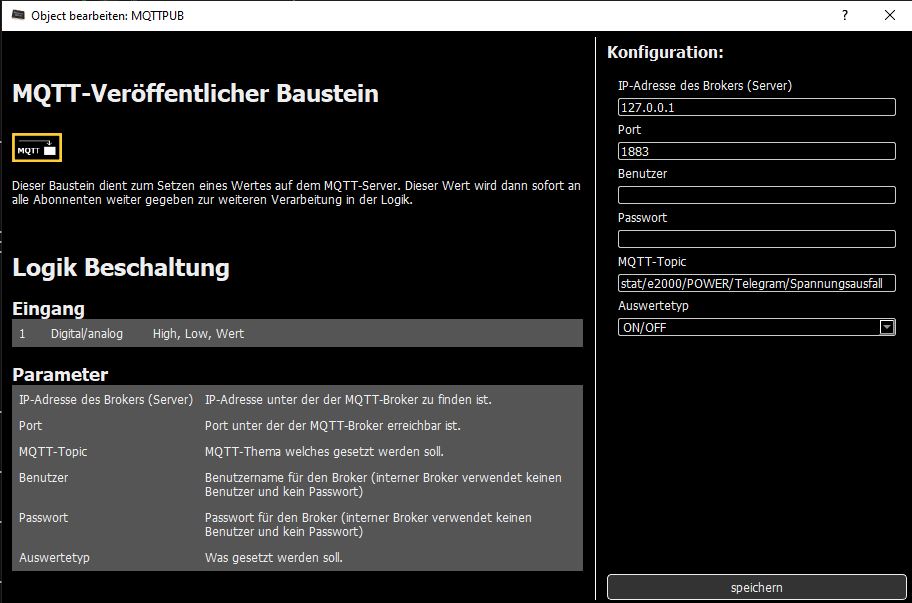
Task: Click the empty Passwort input field
Action: point(756,239)
